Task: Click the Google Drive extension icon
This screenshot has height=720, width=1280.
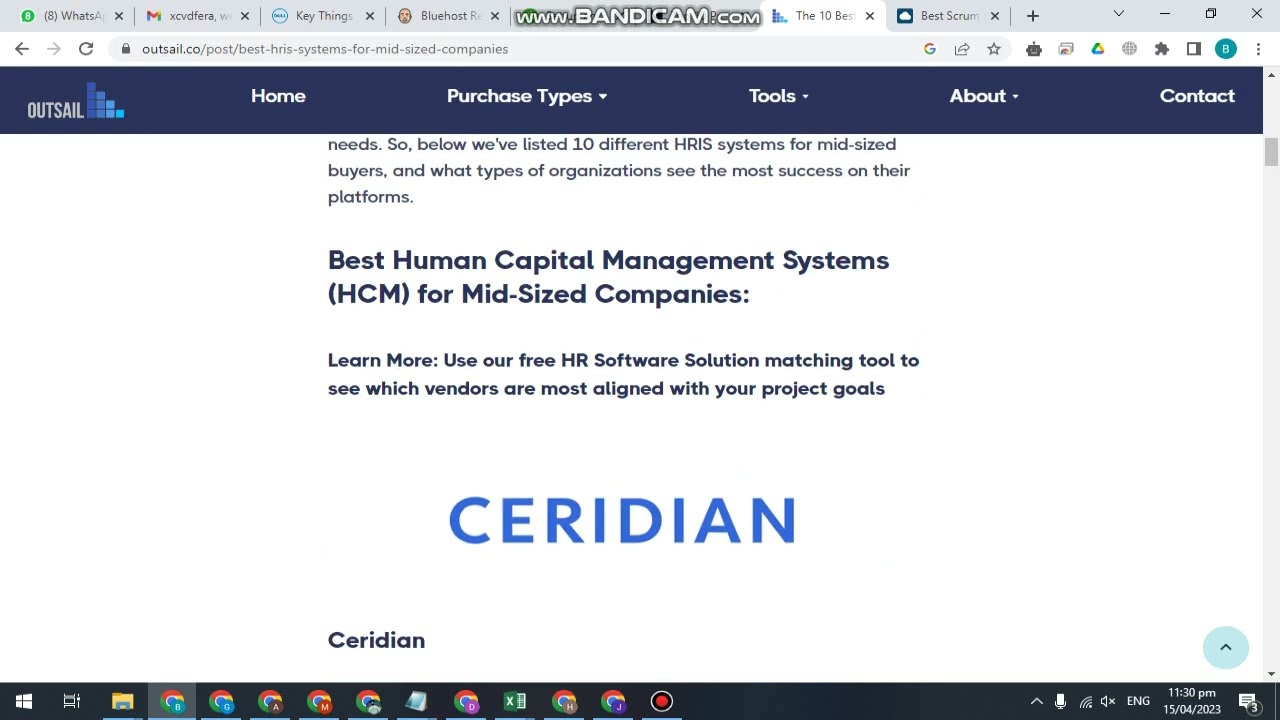Action: [x=1098, y=49]
